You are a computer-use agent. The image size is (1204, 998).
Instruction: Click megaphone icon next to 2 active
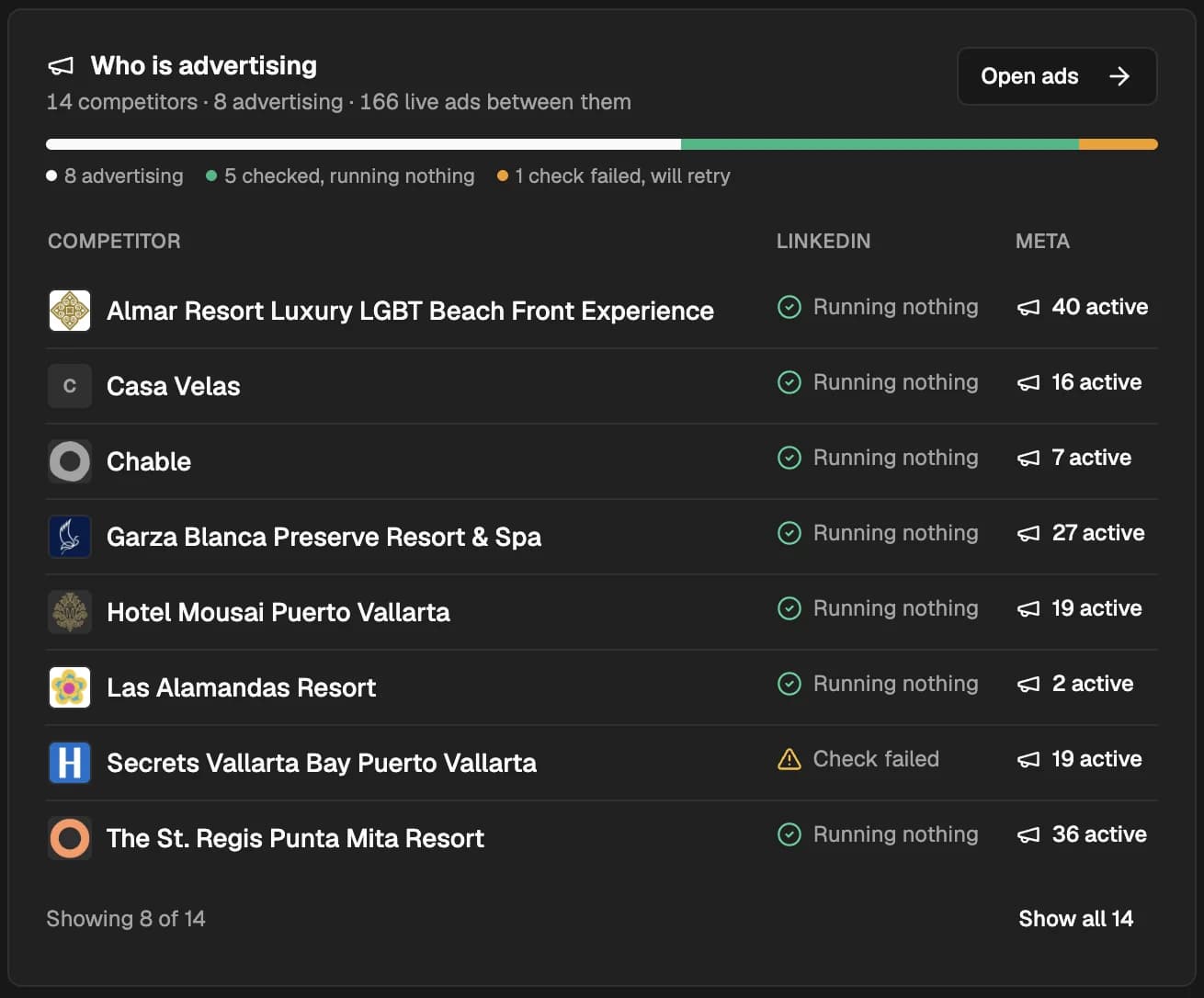click(1028, 684)
